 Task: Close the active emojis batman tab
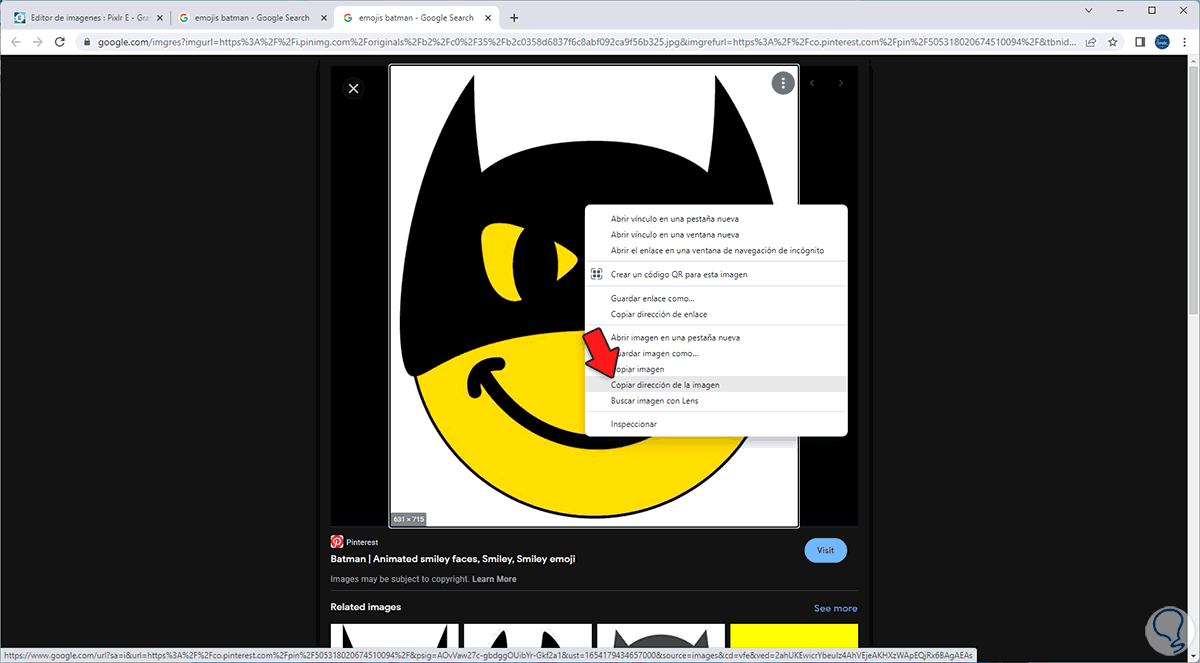488,18
